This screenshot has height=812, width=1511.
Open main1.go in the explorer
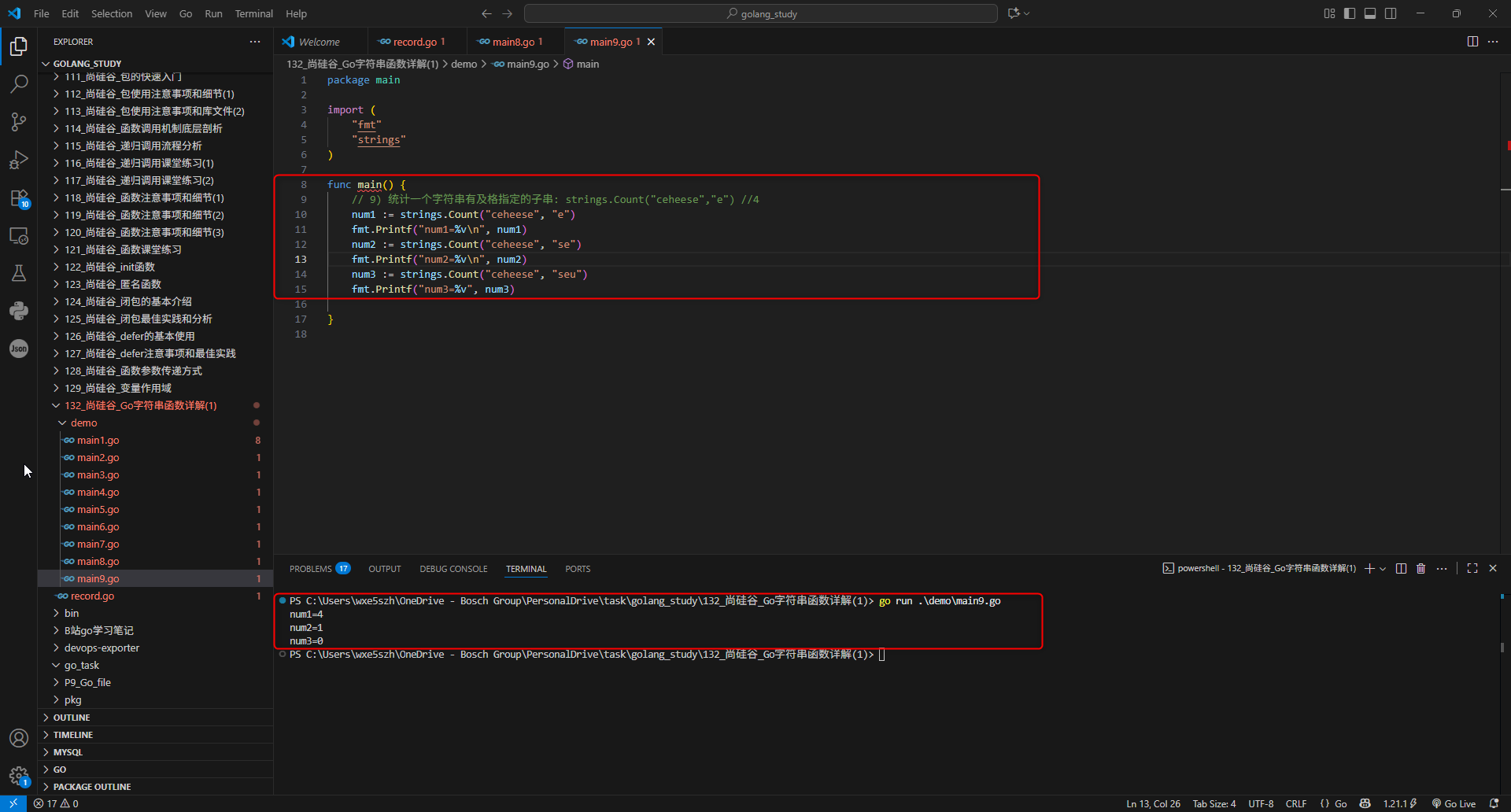[x=156, y=440]
